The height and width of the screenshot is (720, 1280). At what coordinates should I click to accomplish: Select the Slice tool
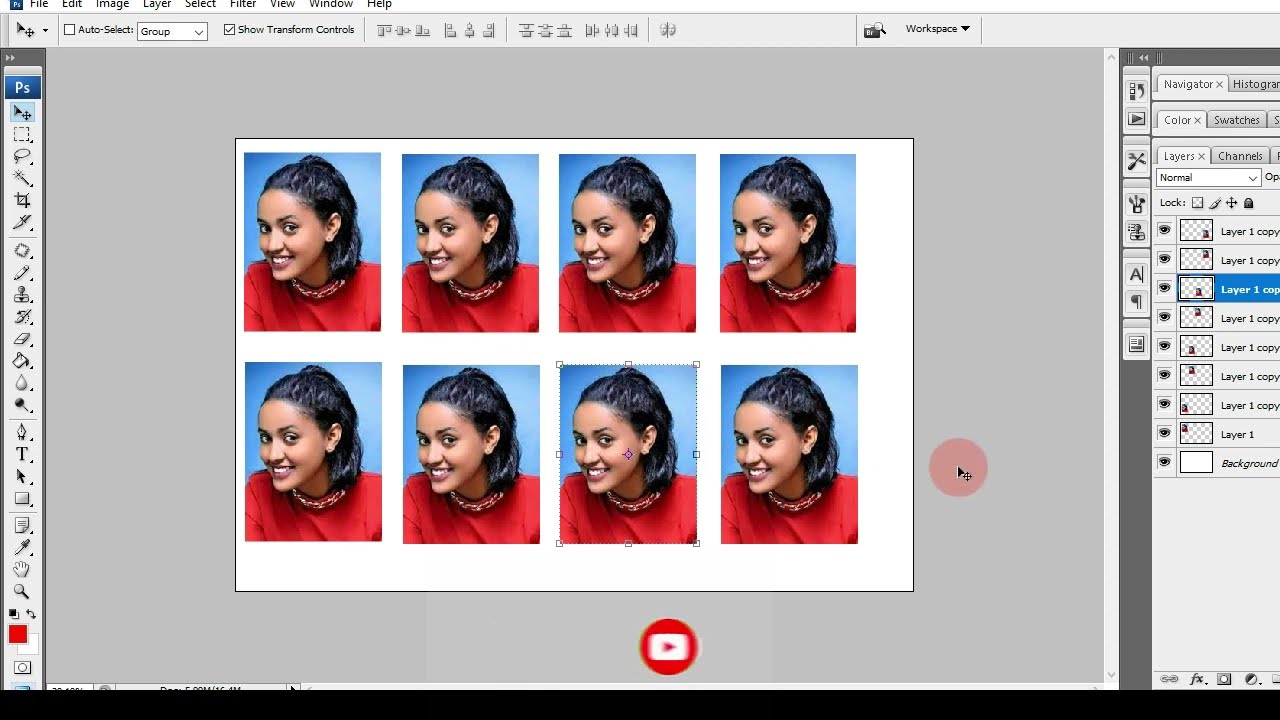(22, 222)
